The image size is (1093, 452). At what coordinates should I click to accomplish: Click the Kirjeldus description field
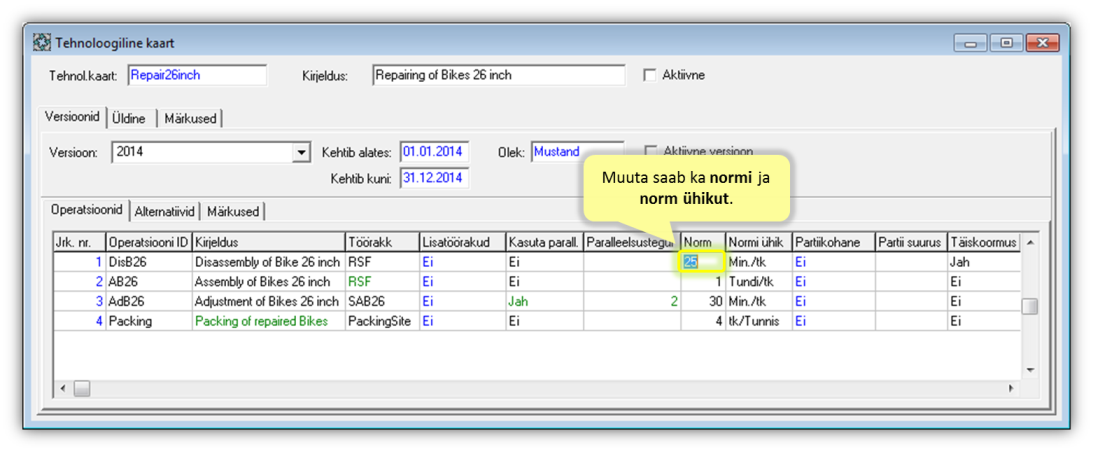(x=498, y=75)
